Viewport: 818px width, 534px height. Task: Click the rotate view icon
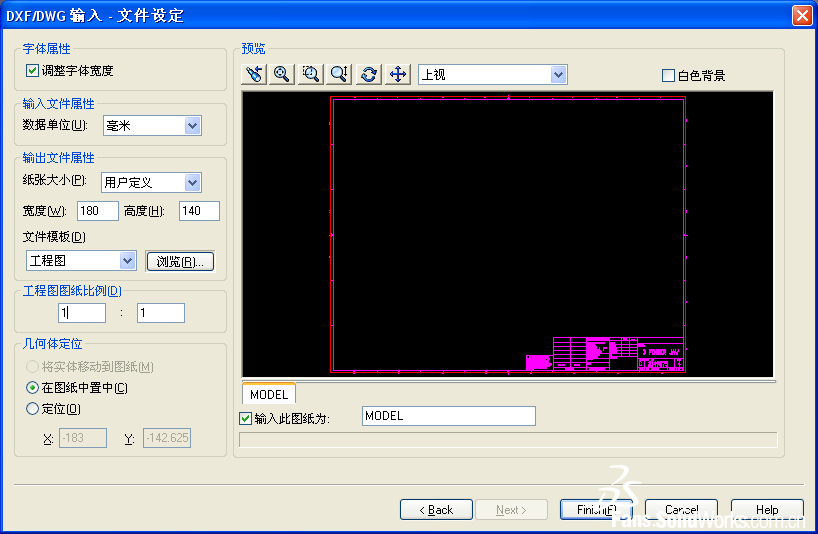coord(369,74)
